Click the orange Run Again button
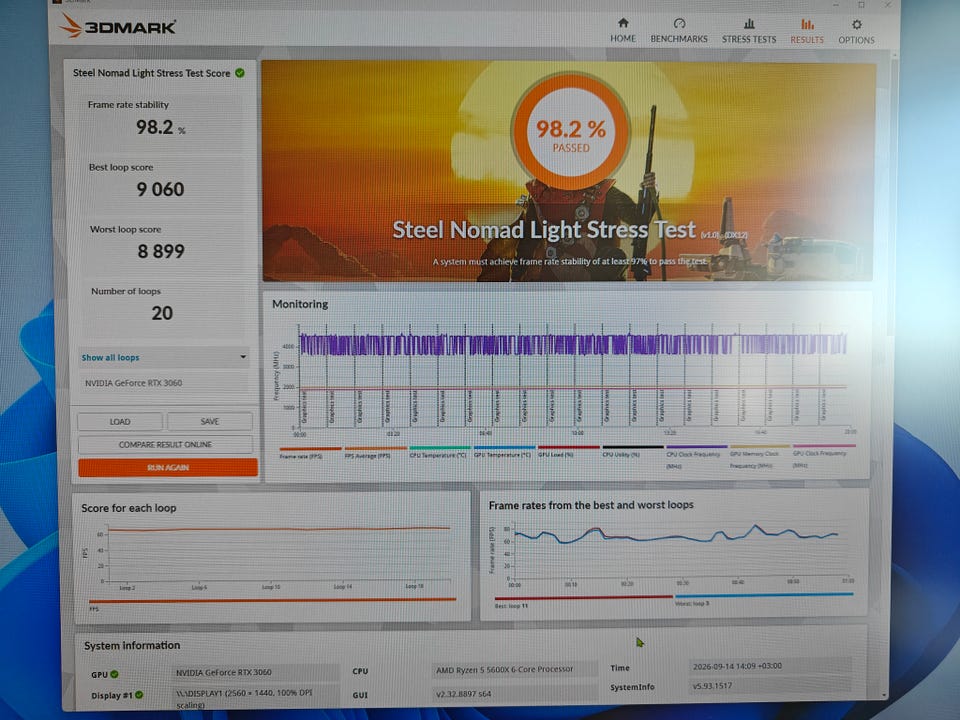 tap(168, 467)
